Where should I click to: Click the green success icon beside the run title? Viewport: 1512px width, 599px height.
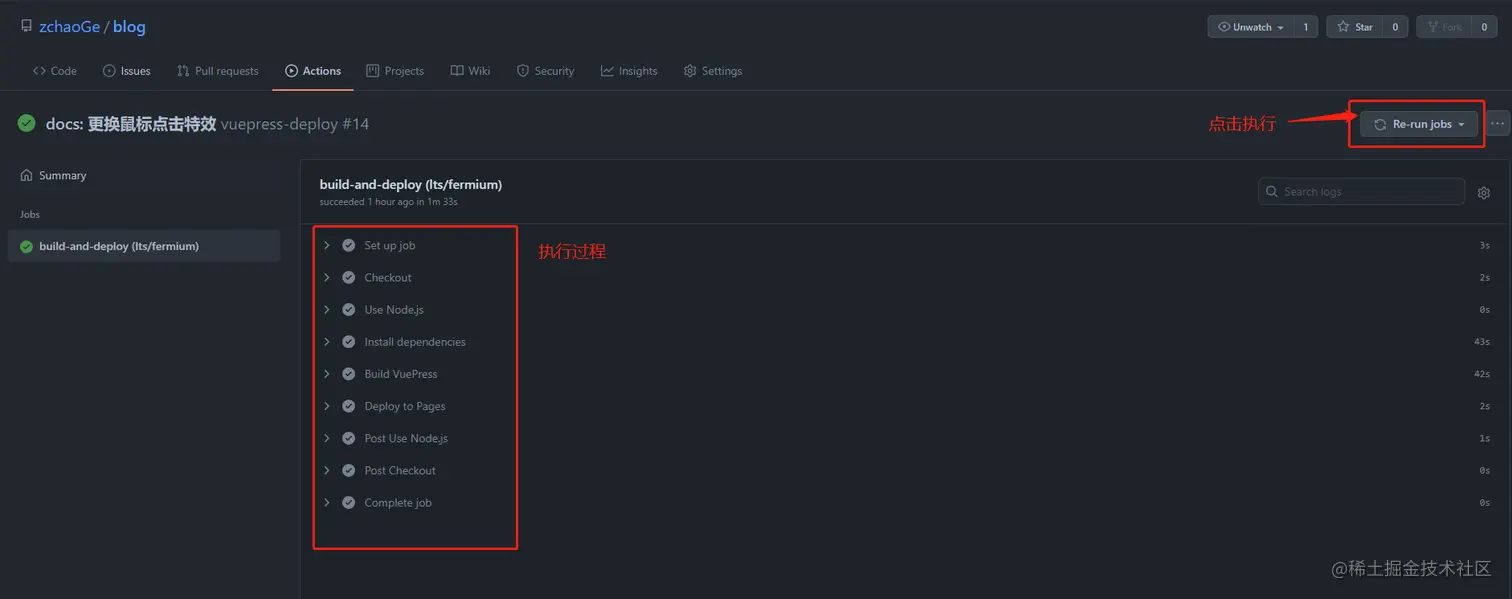coord(27,124)
